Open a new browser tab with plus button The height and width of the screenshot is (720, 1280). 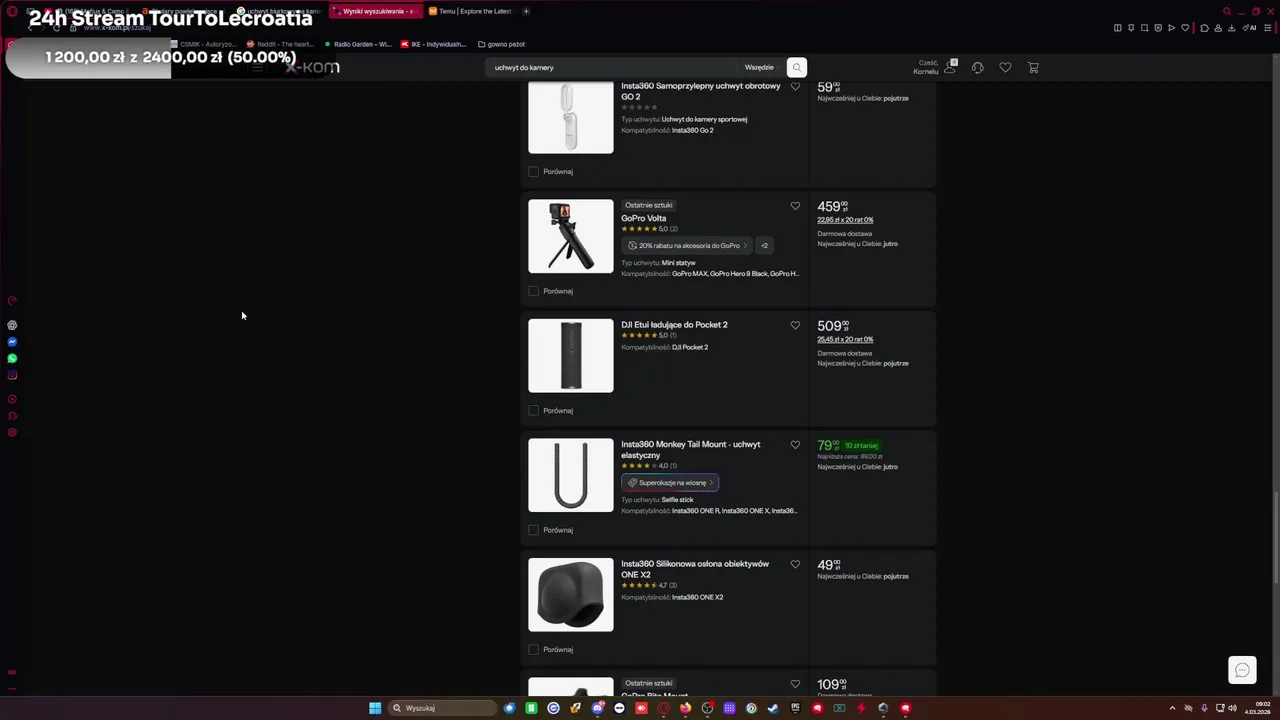tap(526, 11)
